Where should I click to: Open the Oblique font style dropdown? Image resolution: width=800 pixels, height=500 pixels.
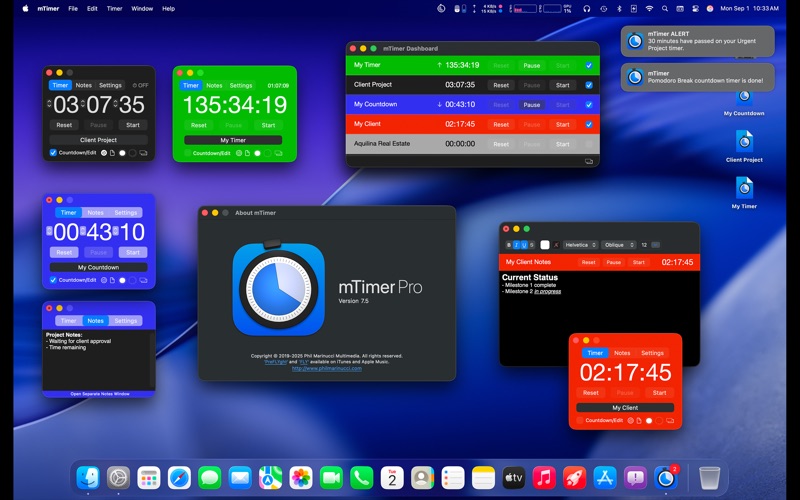(619, 245)
